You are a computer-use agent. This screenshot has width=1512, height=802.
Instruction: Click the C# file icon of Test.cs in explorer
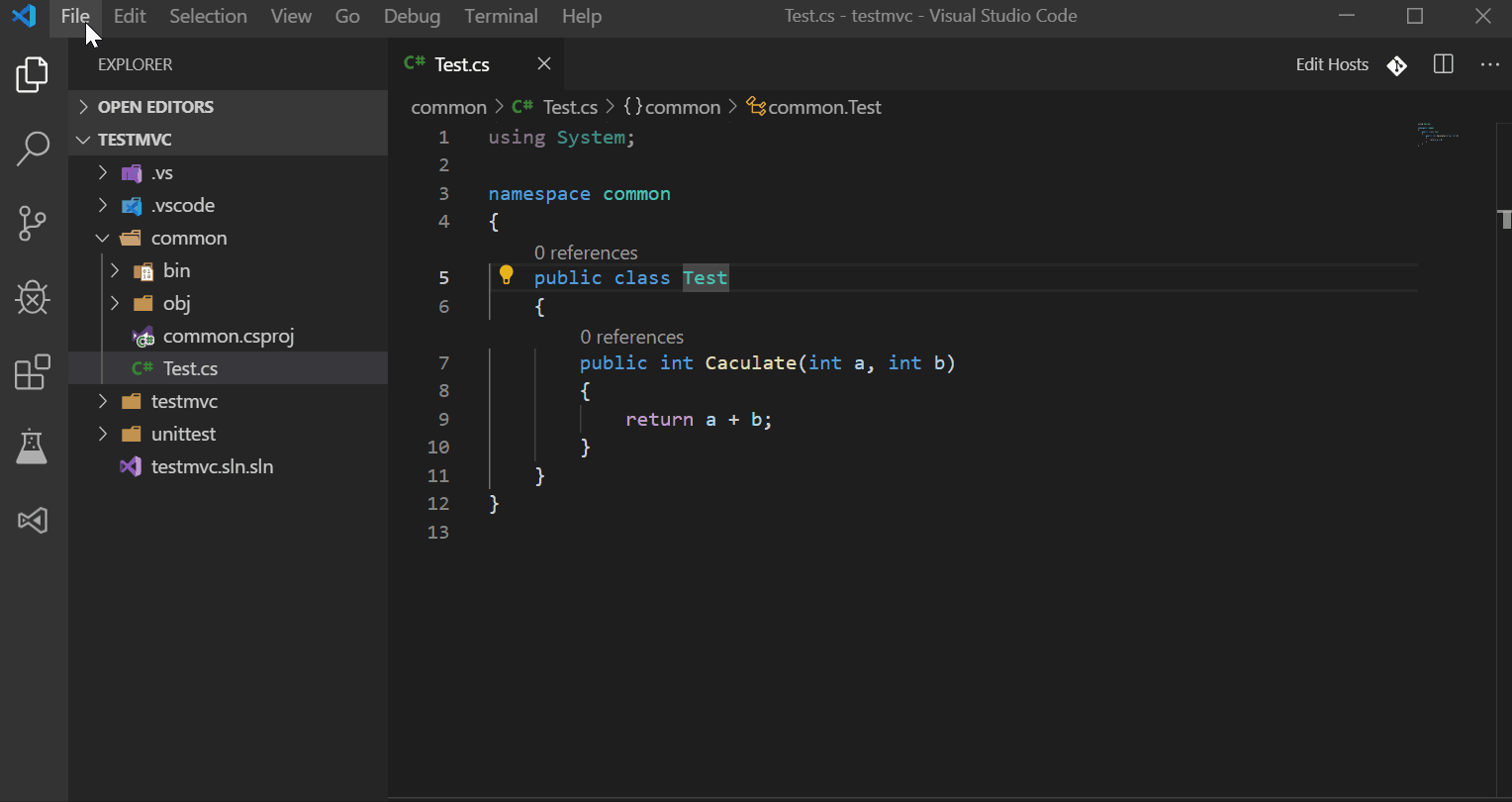click(142, 368)
